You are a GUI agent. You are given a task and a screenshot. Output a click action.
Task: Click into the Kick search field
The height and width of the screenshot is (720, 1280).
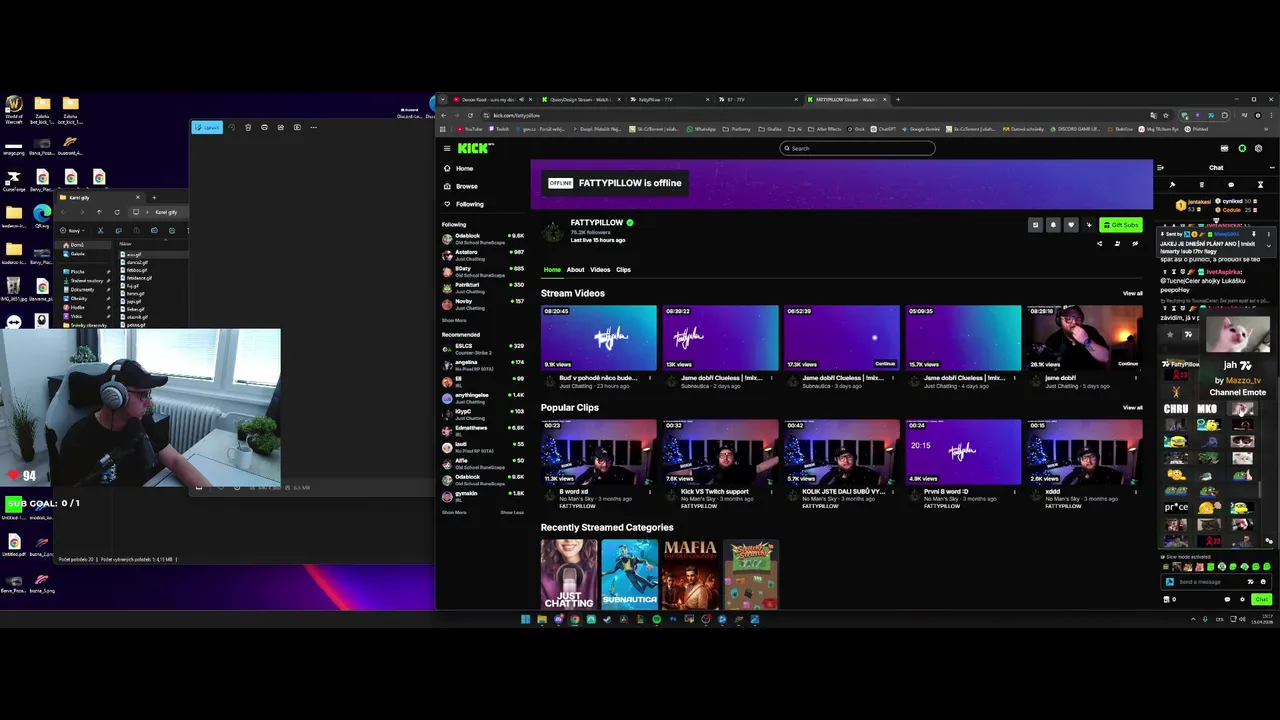857,148
